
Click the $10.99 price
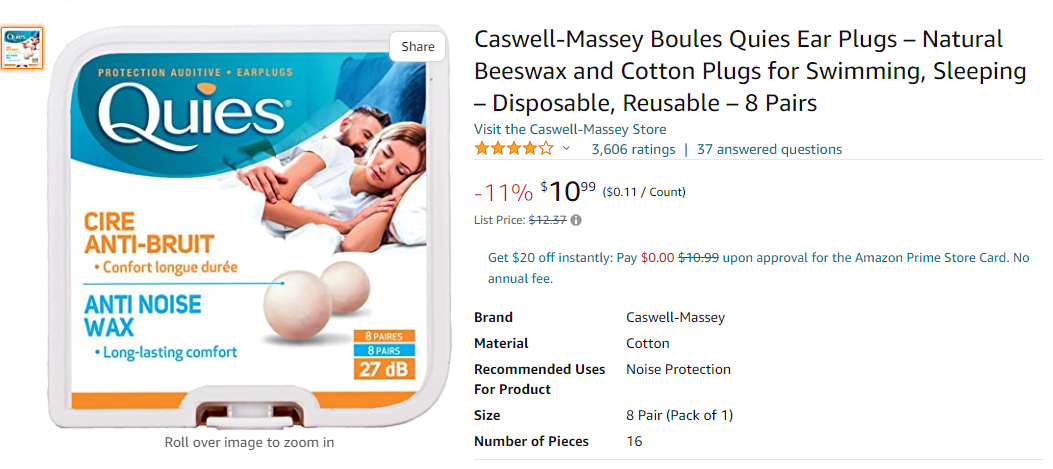[x=568, y=190]
